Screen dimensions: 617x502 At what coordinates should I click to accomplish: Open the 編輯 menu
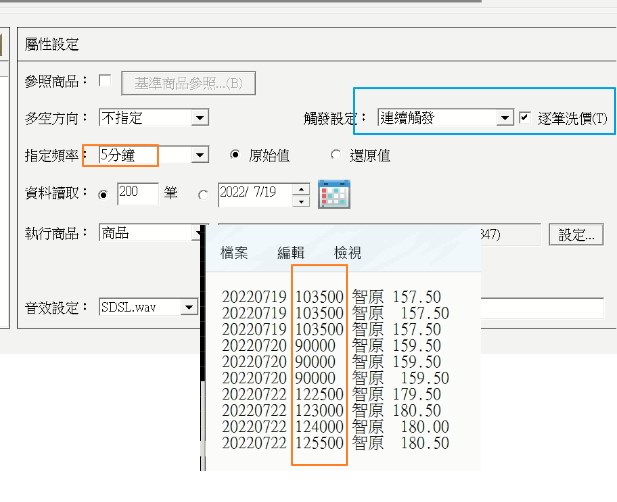292,254
